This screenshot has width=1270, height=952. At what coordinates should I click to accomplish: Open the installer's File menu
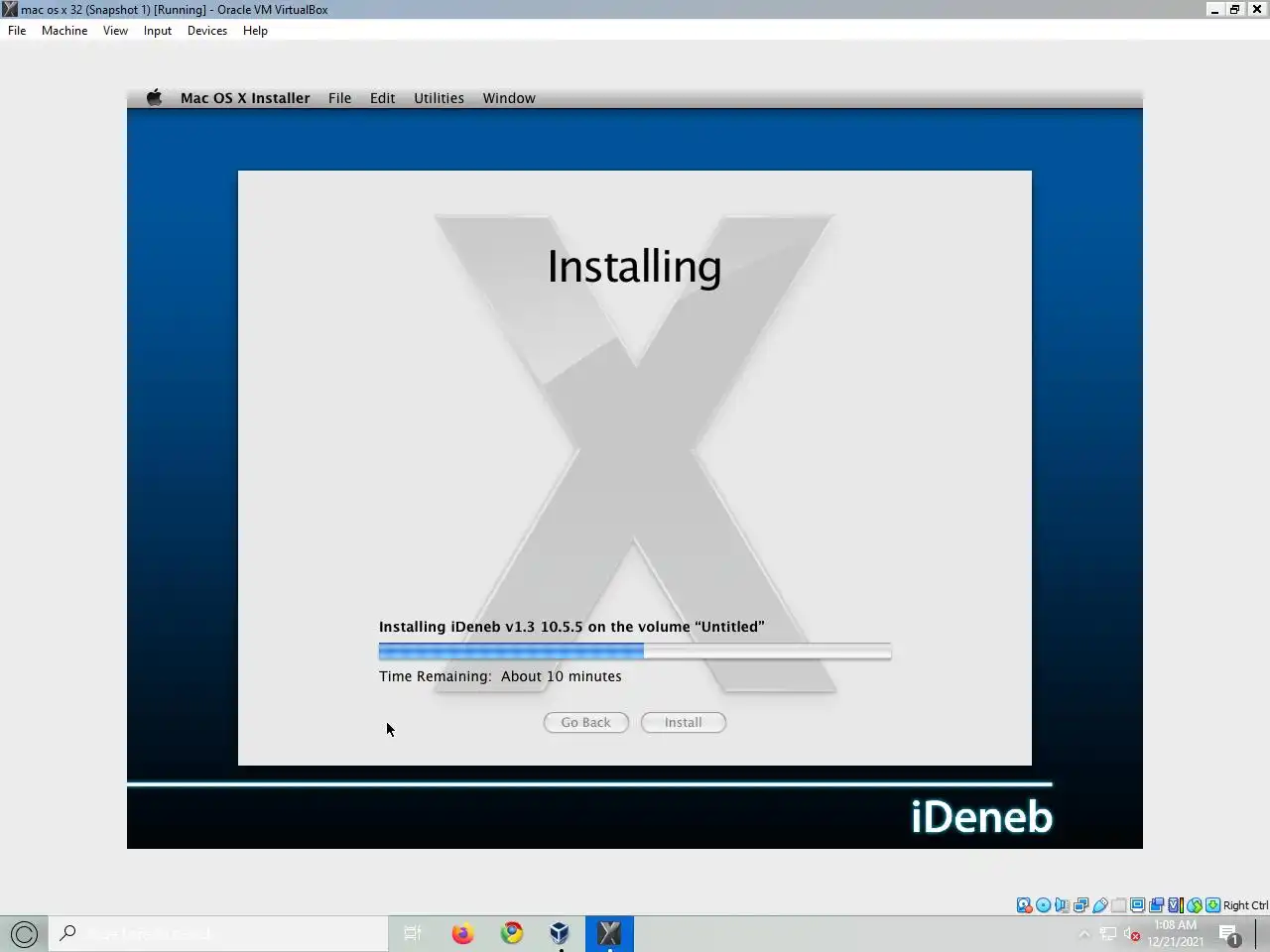tap(339, 98)
